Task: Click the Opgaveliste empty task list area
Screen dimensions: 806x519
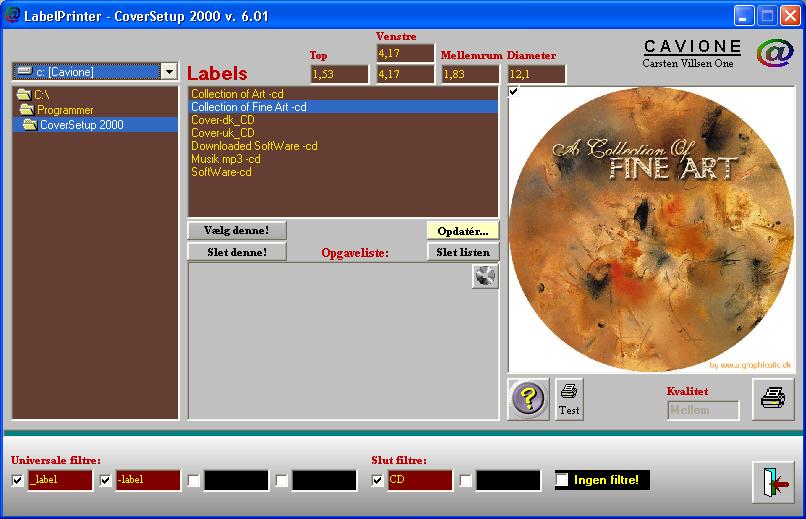Action: 343,342
